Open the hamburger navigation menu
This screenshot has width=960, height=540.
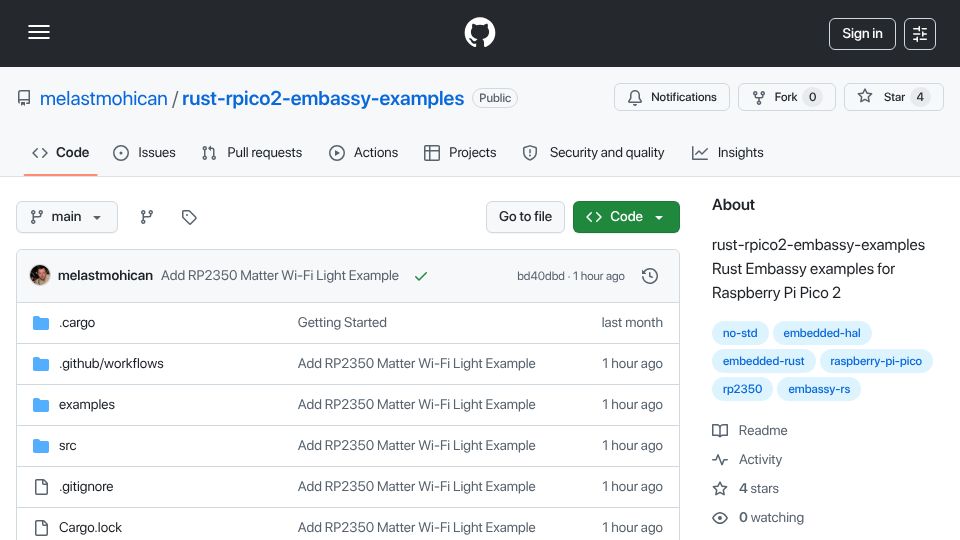click(39, 32)
